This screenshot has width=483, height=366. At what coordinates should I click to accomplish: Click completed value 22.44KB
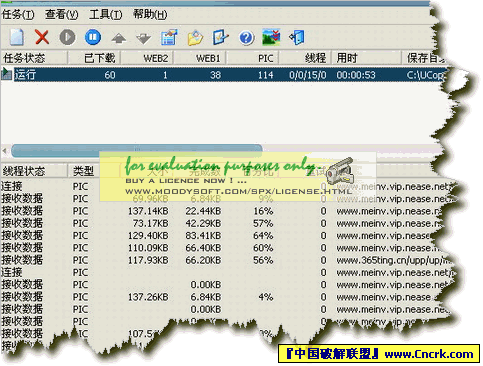pos(203,211)
